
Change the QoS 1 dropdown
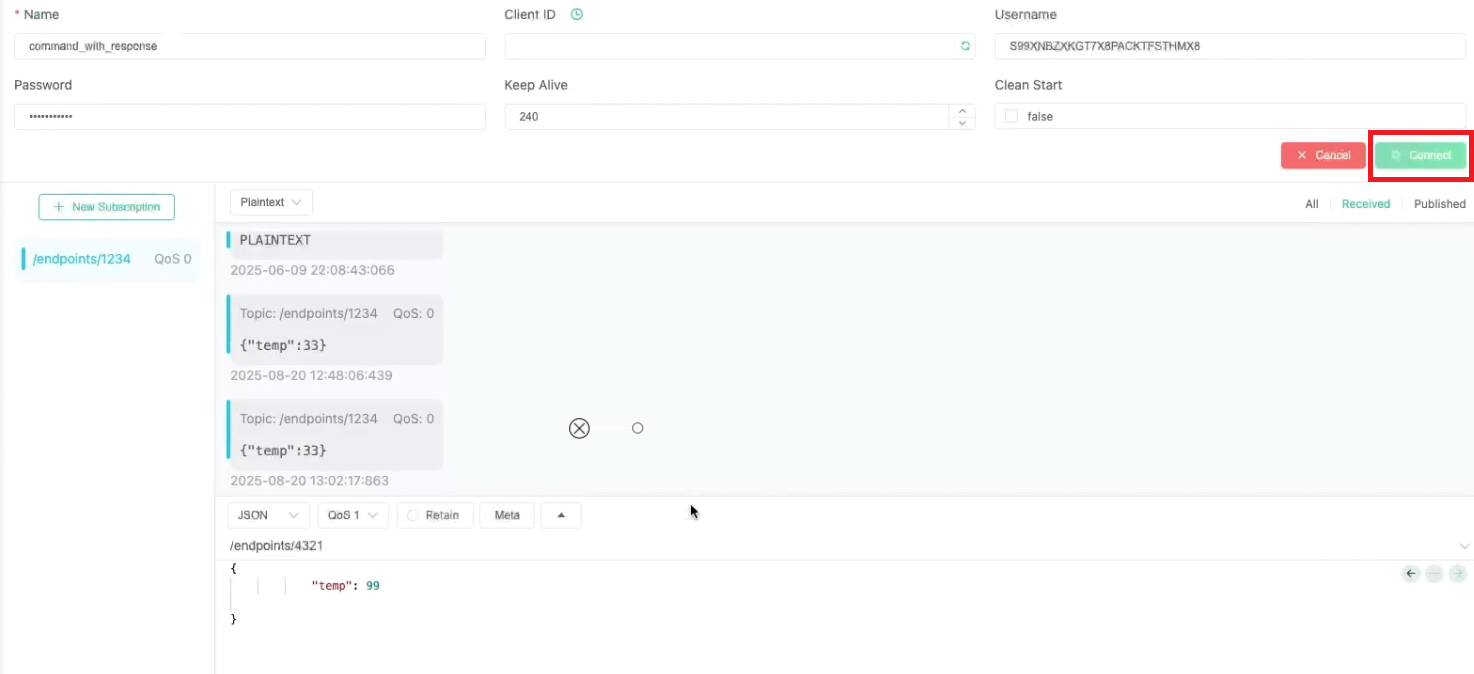[x=352, y=514]
